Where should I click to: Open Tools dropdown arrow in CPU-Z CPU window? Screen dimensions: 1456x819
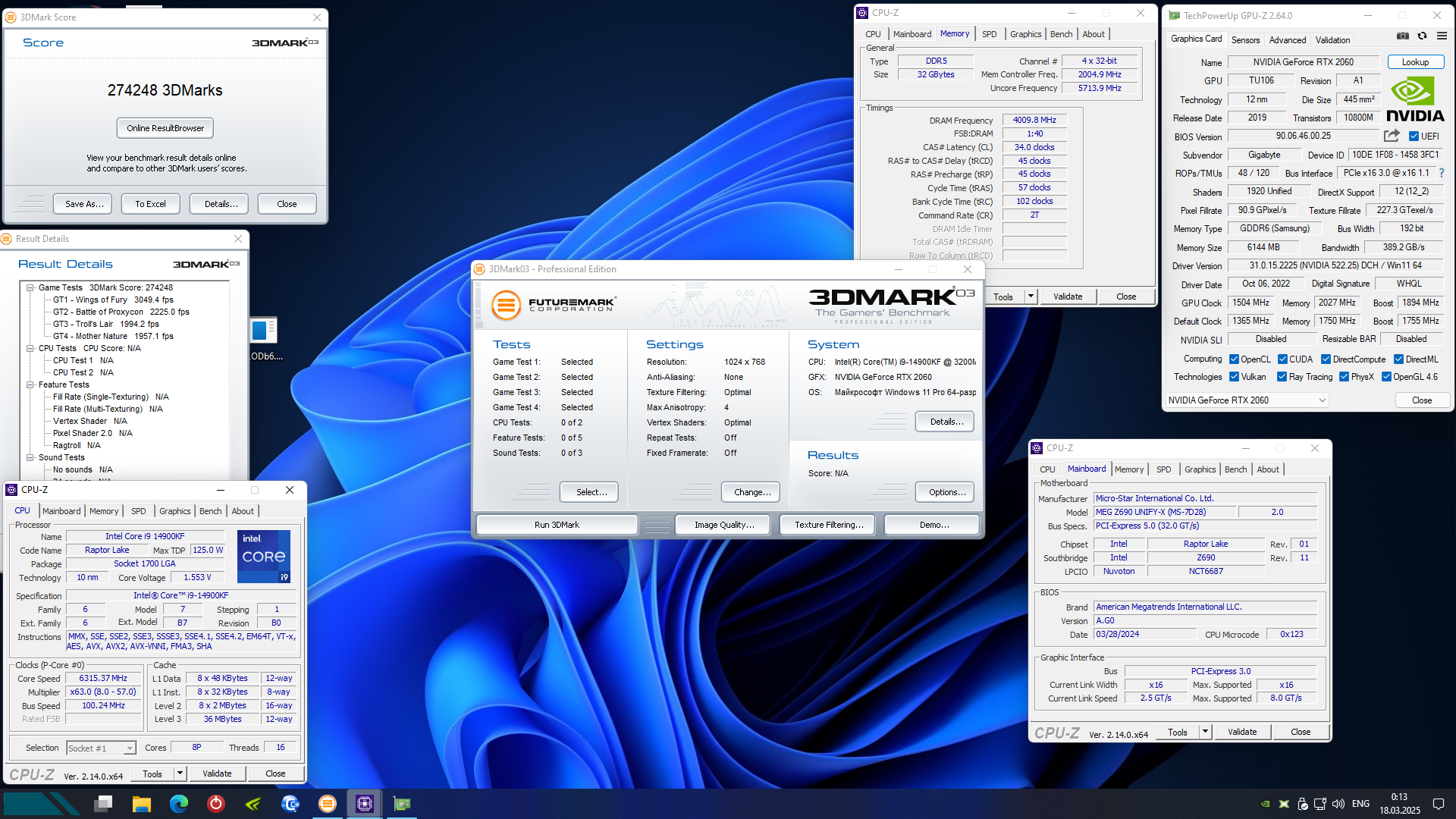180,773
